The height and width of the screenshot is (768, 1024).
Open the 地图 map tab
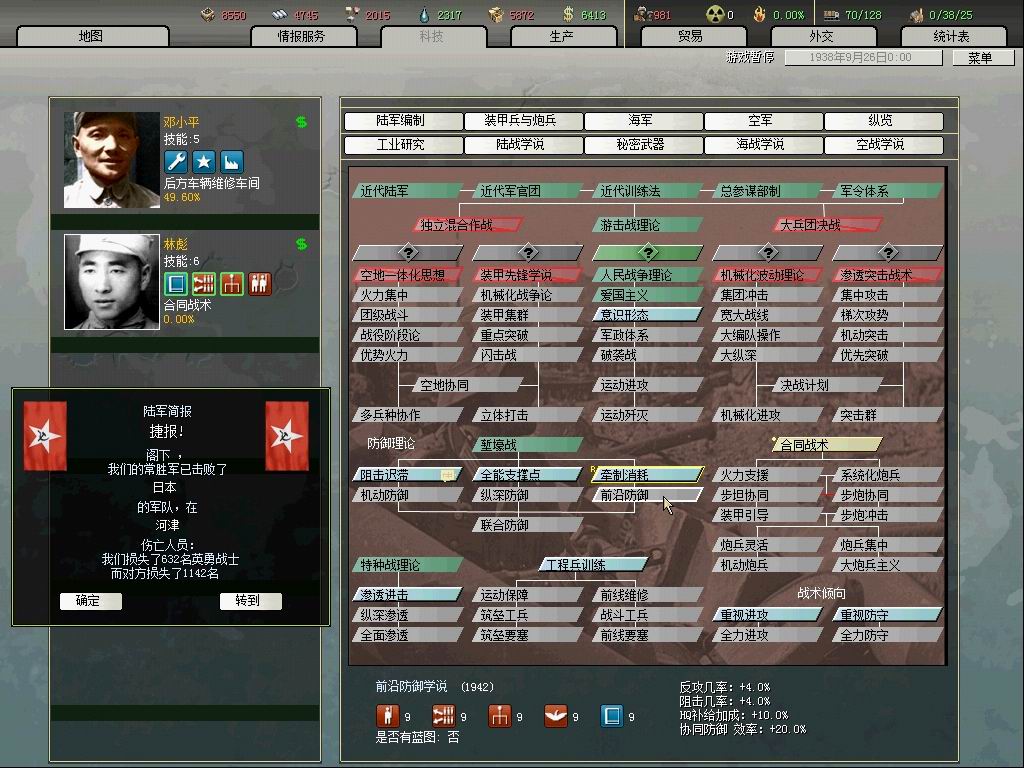coord(92,37)
